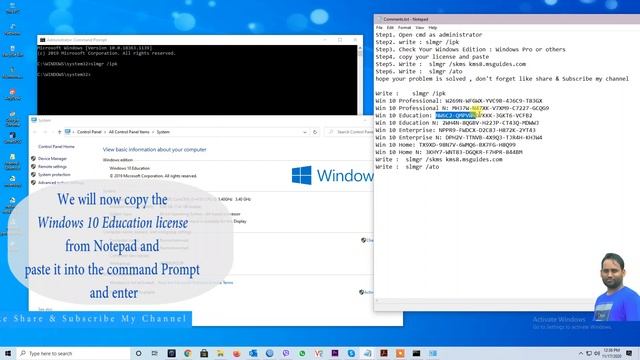Click 'Windows 10 Education' edition text

pos(129,168)
